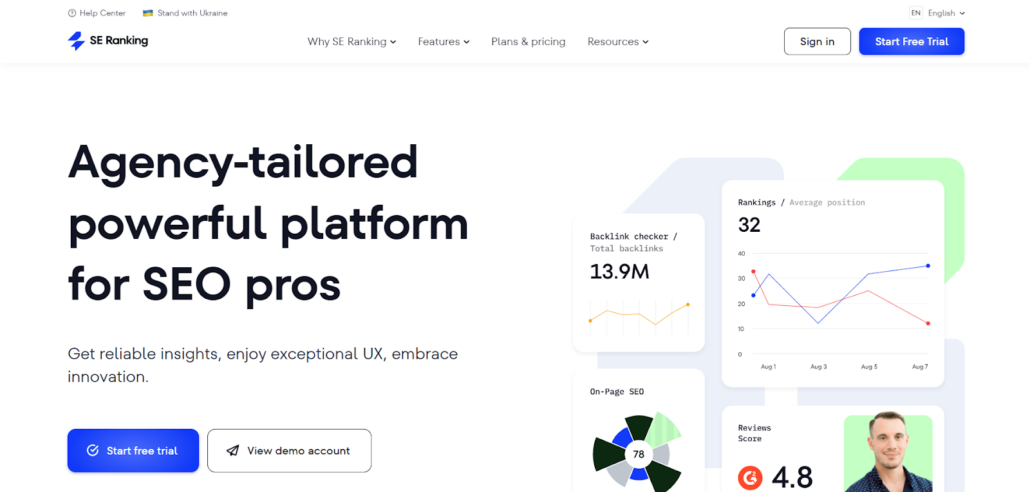The image size is (1030, 492).
Task: Click the Aug 7 label on rankings chart
Action: [920, 367]
